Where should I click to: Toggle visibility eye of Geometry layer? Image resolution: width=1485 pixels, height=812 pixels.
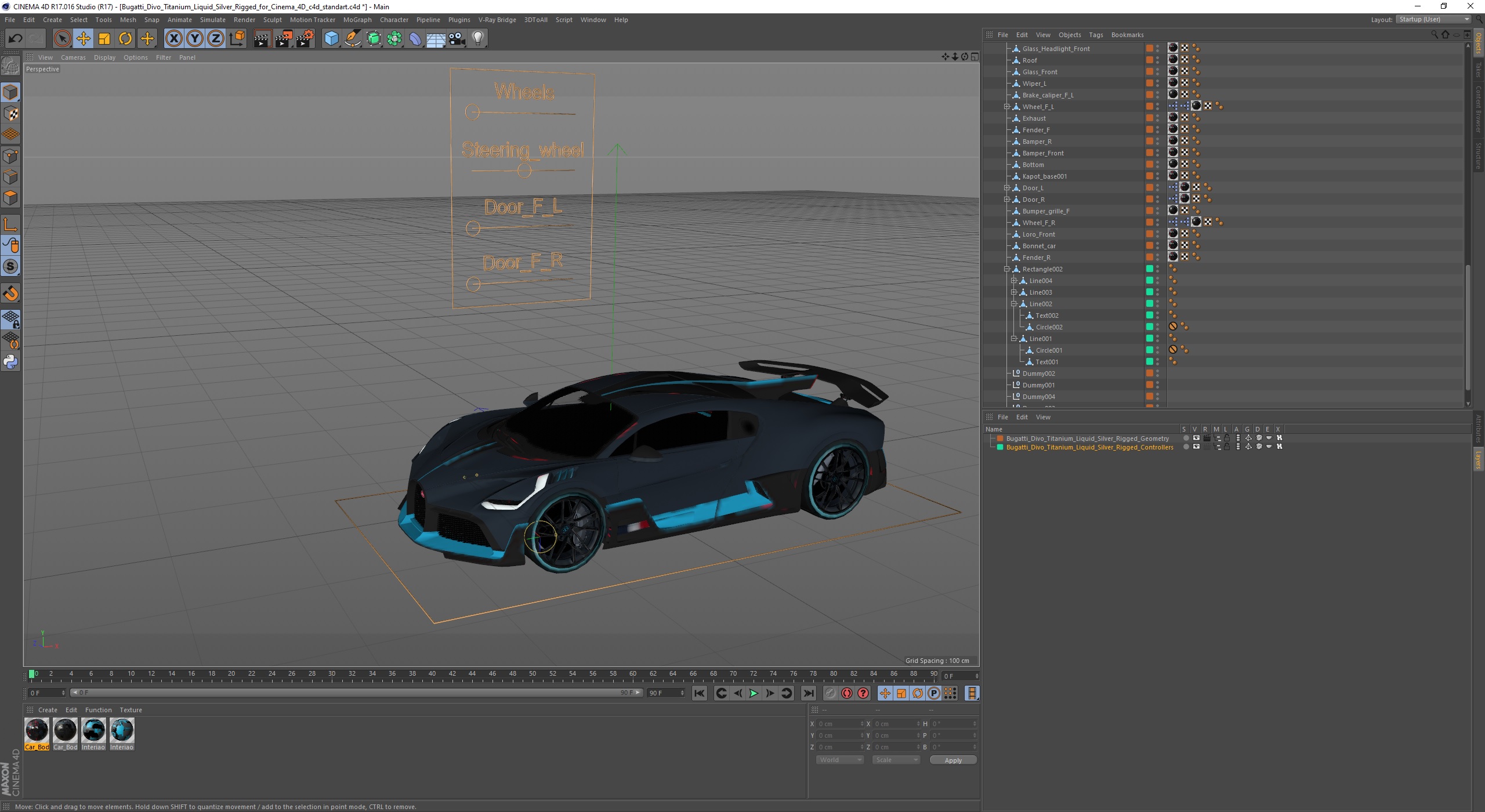pyautogui.click(x=1196, y=438)
